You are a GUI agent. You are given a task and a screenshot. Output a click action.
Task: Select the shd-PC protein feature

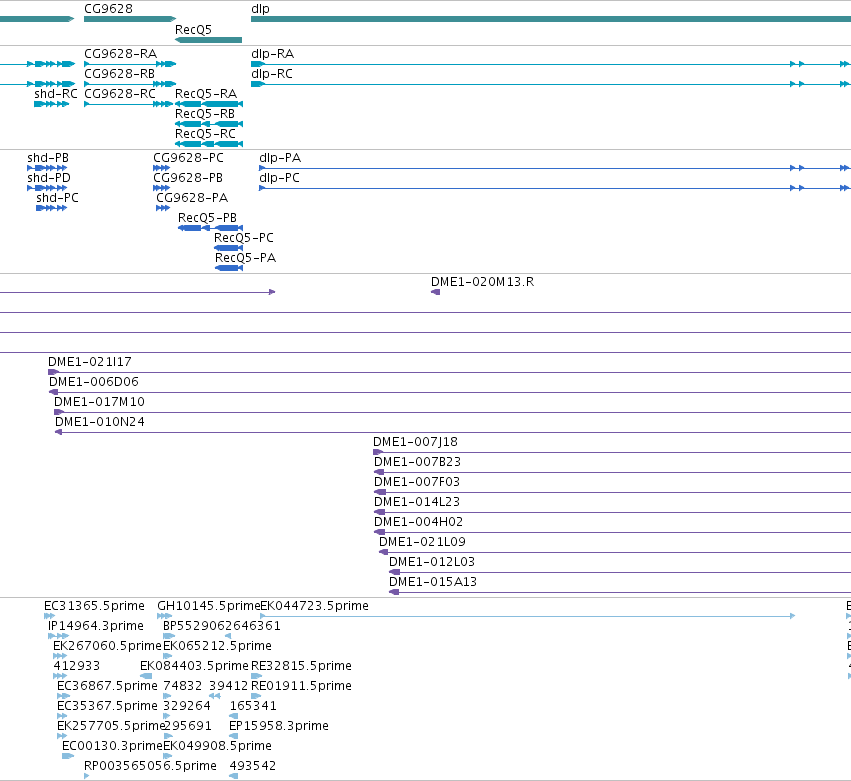(52, 208)
